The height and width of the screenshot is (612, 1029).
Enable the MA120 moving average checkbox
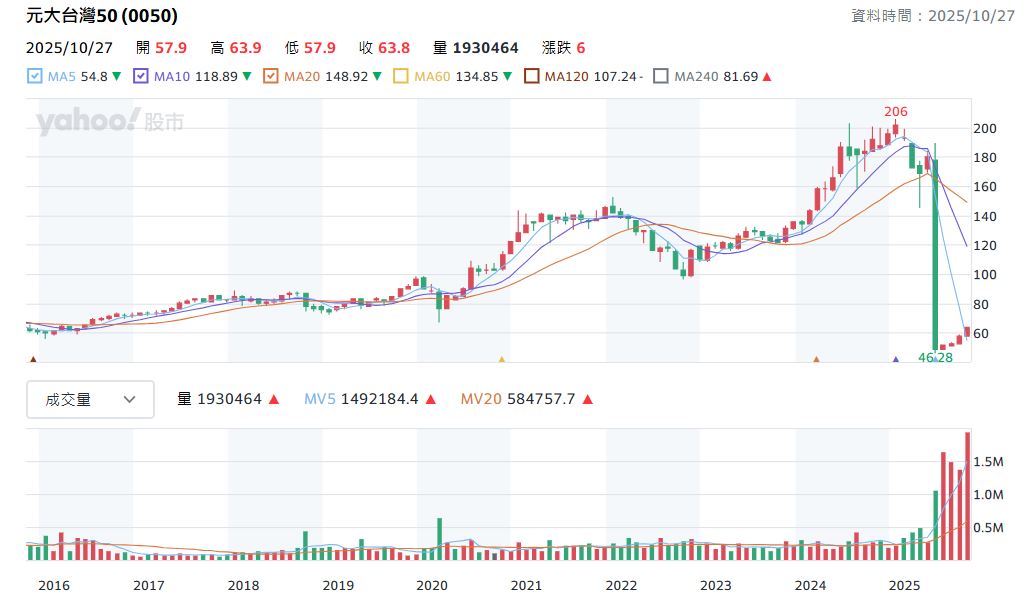(x=532, y=76)
